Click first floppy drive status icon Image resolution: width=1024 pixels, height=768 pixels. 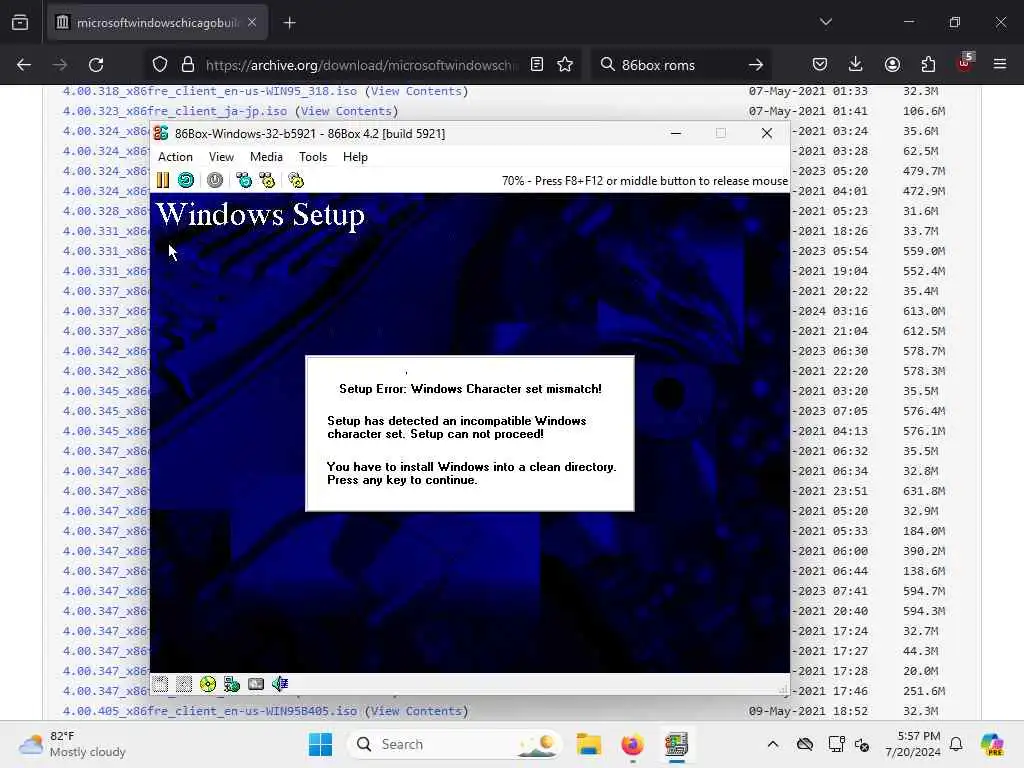coord(161,684)
